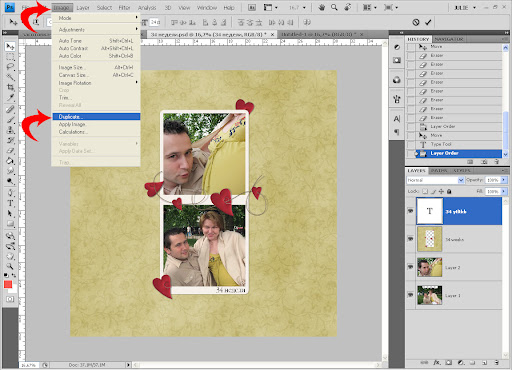512x370 pixels.
Task: Click the Zoom magnifier in top bar
Action: click(334, 7)
